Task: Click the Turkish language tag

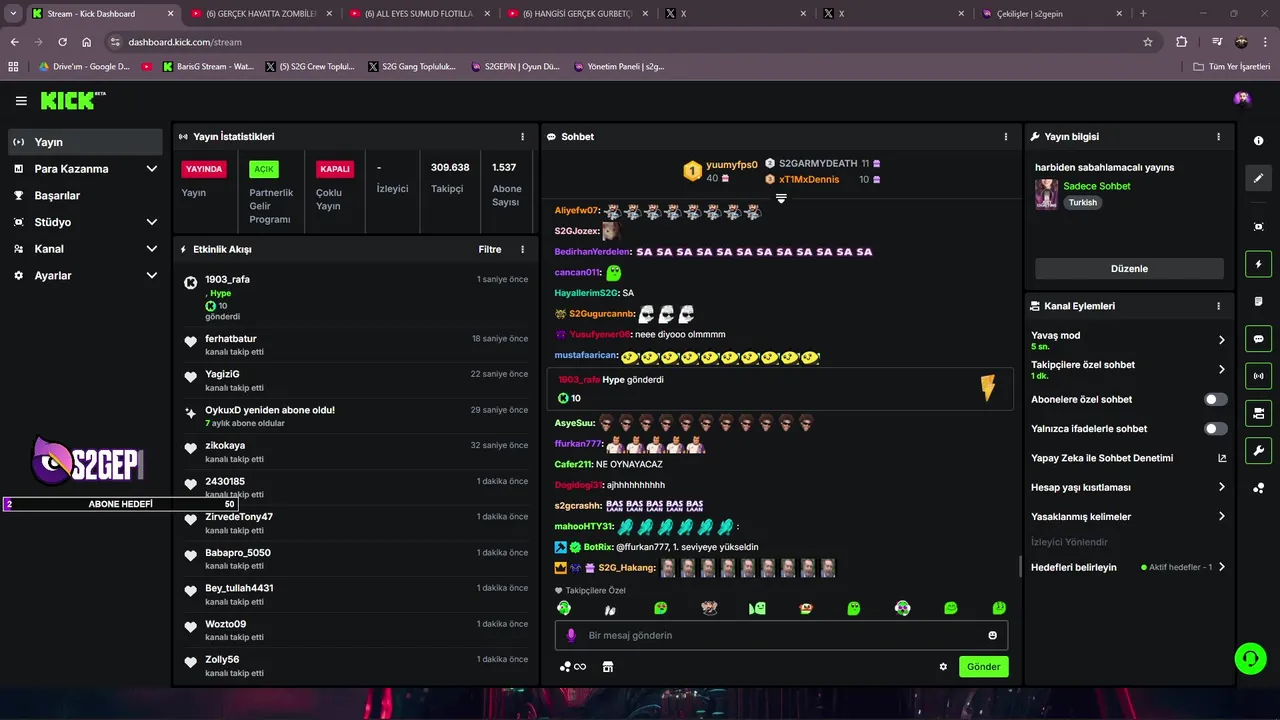Action: (1082, 202)
